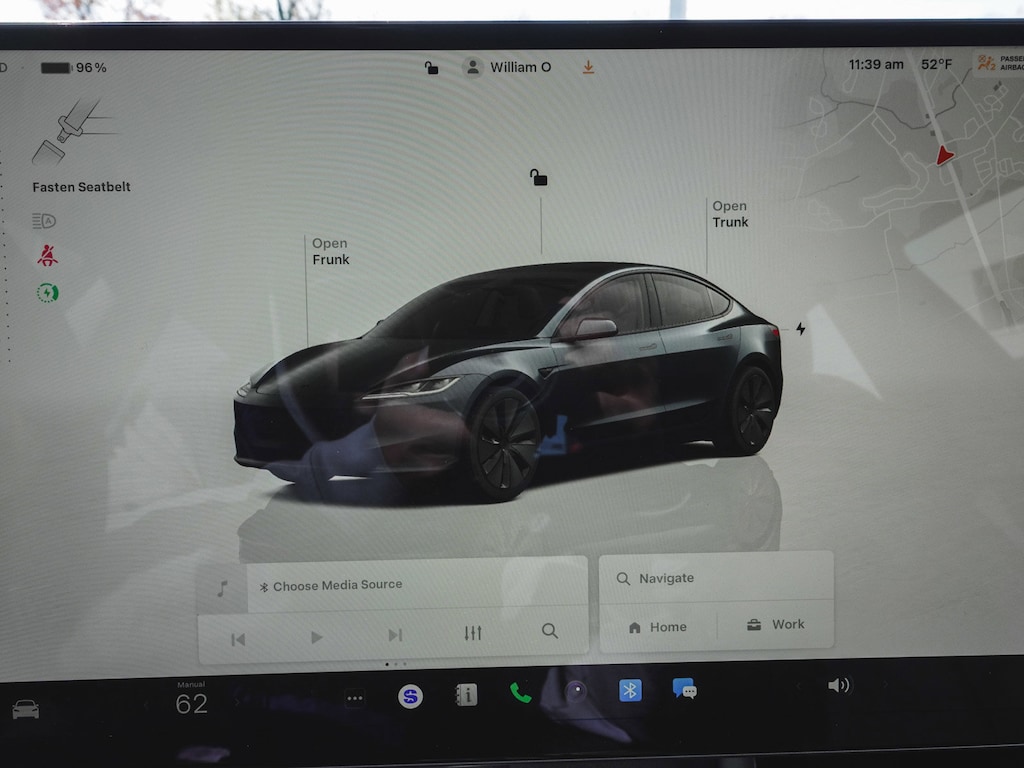Toggle door lock icon above the car

tap(539, 178)
